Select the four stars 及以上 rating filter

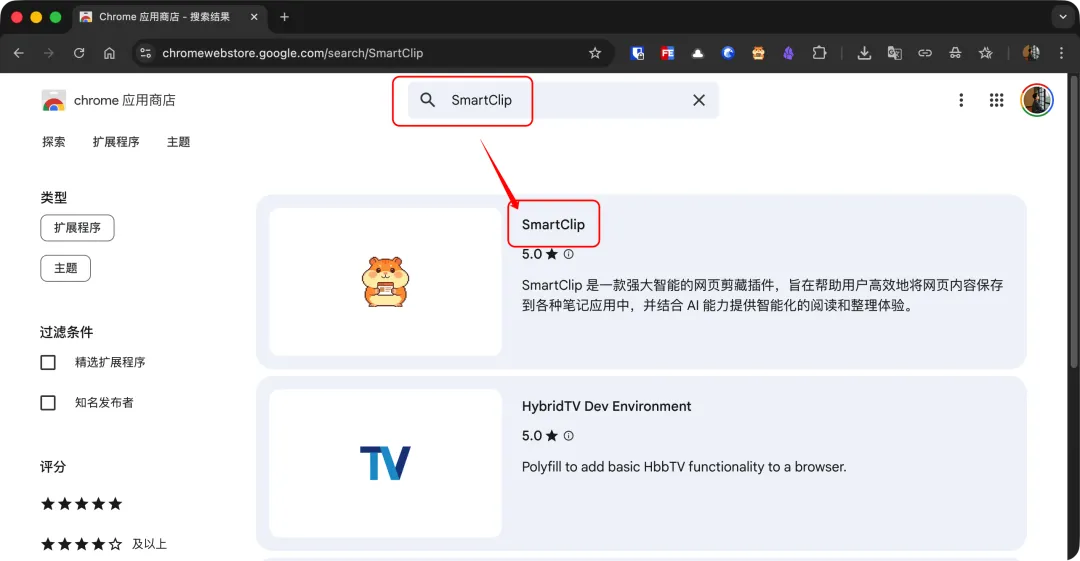point(103,544)
